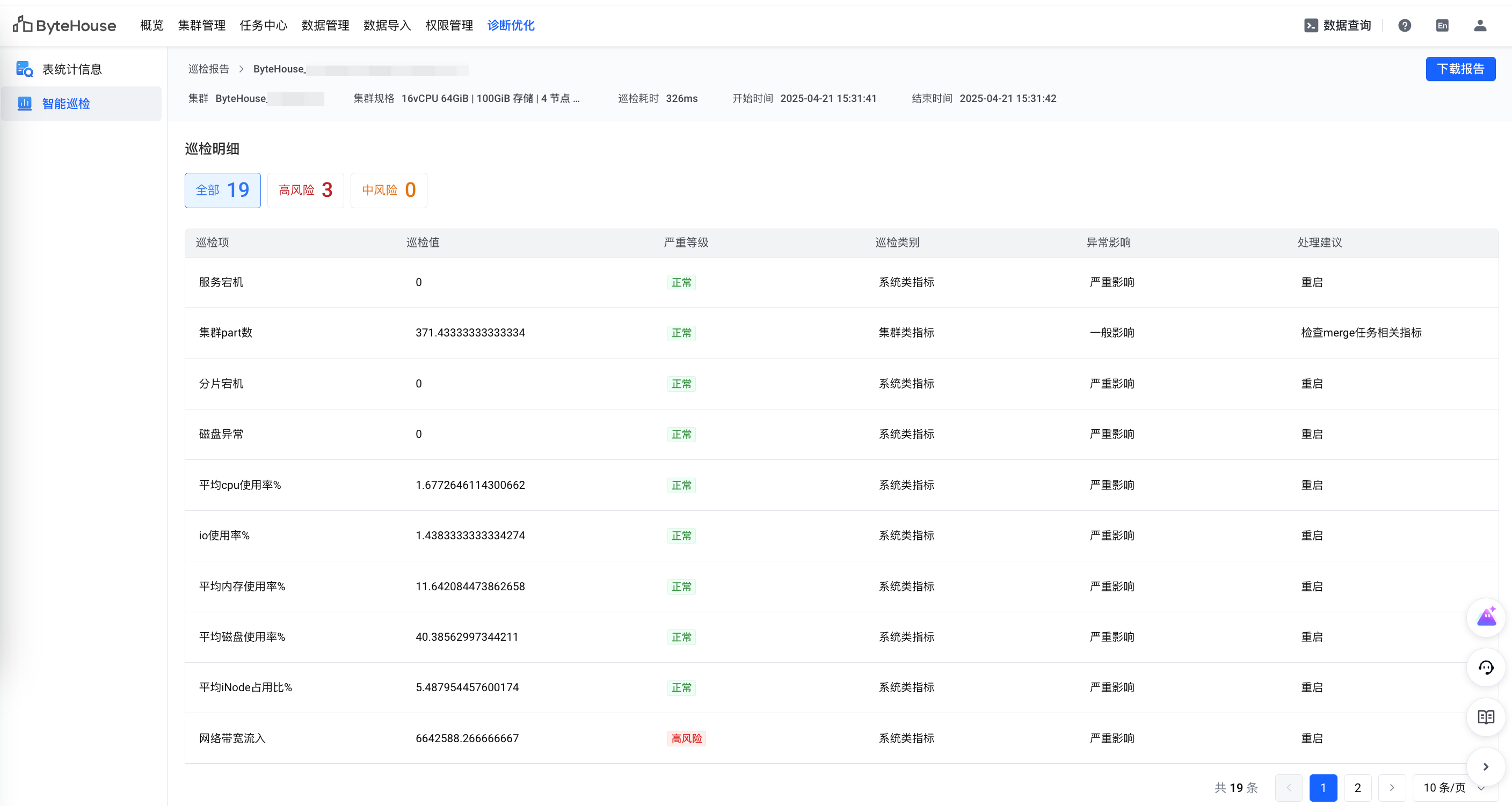Click the 数据查询 link
Viewport: 1512px width, 806px height.
[1347, 25]
